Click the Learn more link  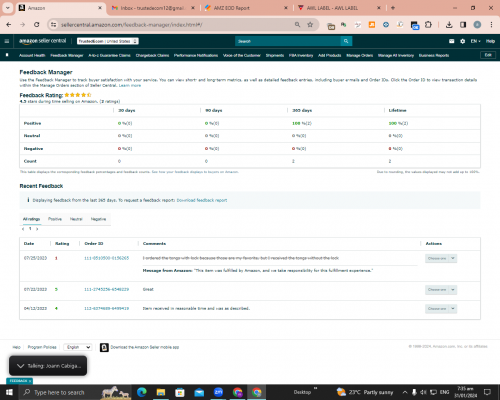(130, 86)
